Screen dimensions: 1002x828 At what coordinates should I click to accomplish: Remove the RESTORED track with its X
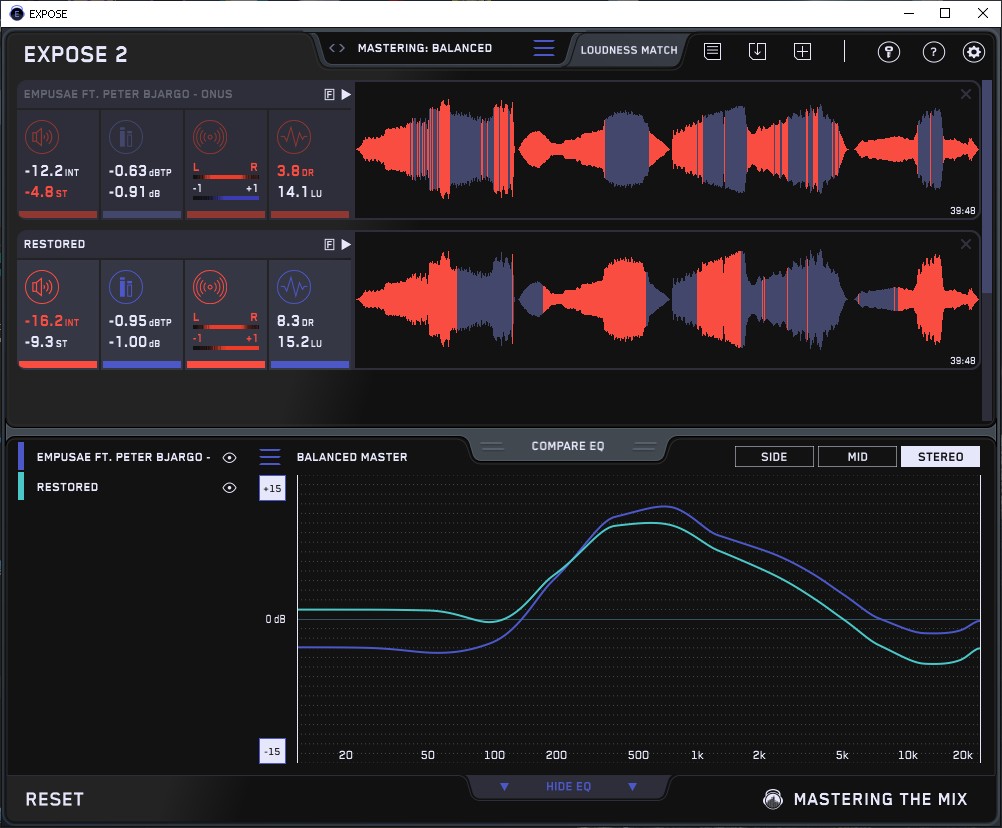(x=966, y=245)
